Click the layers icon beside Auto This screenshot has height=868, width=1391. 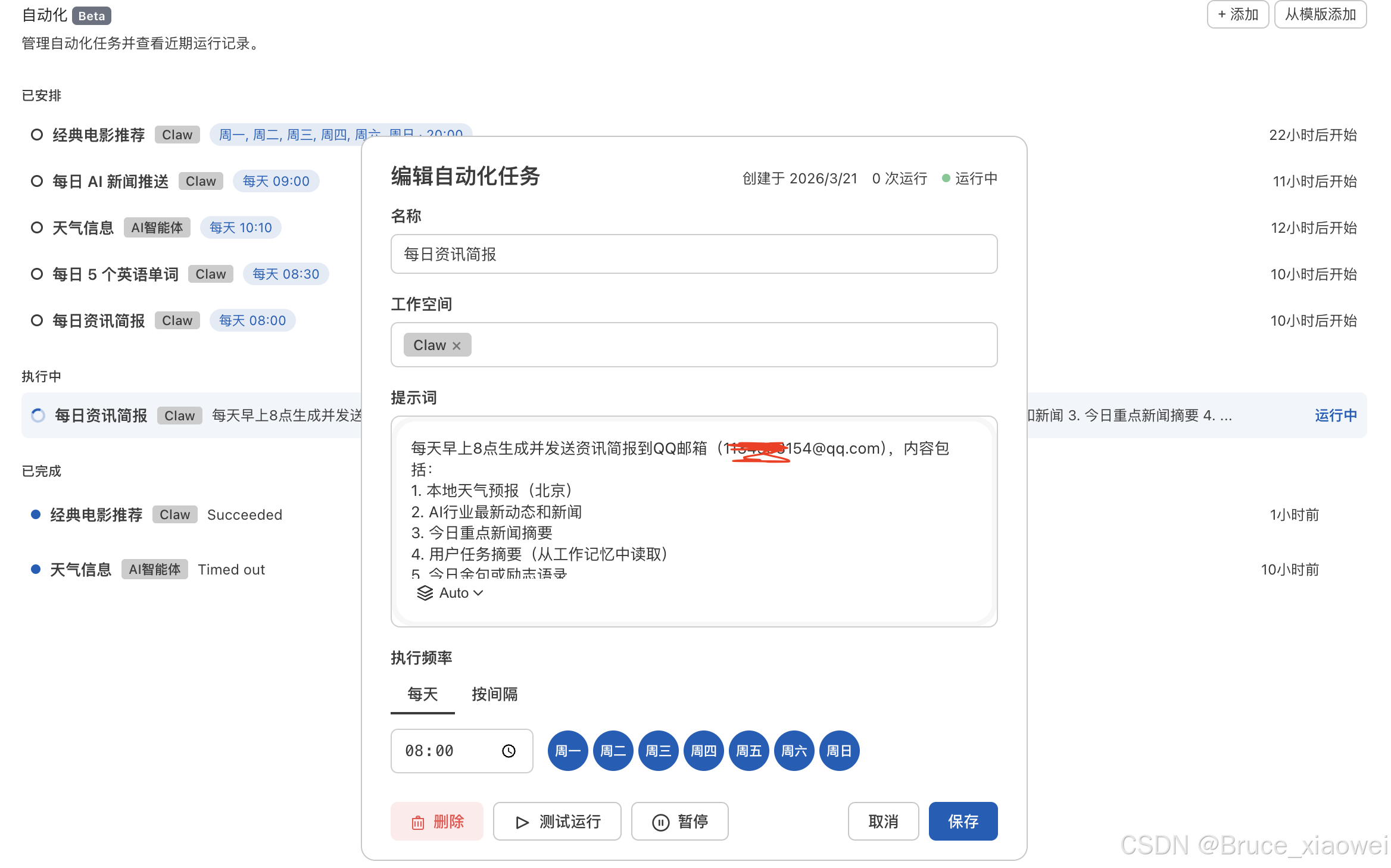point(425,592)
